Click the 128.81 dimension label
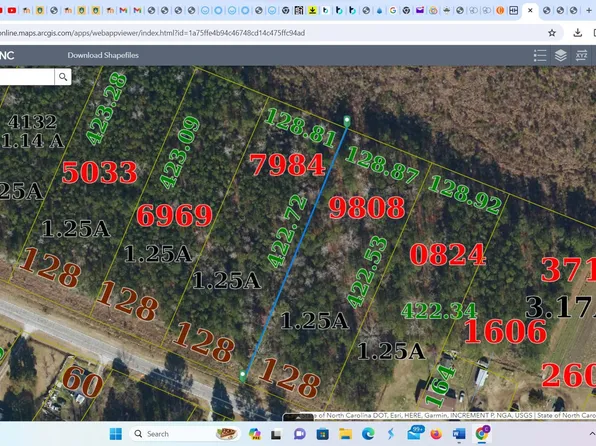The width and height of the screenshot is (596, 446). [300, 127]
